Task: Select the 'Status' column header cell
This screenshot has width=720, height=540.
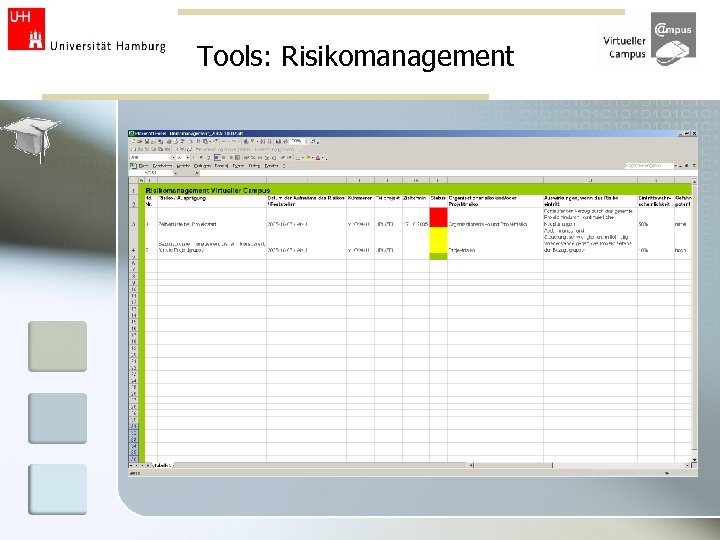Action: point(439,201)
